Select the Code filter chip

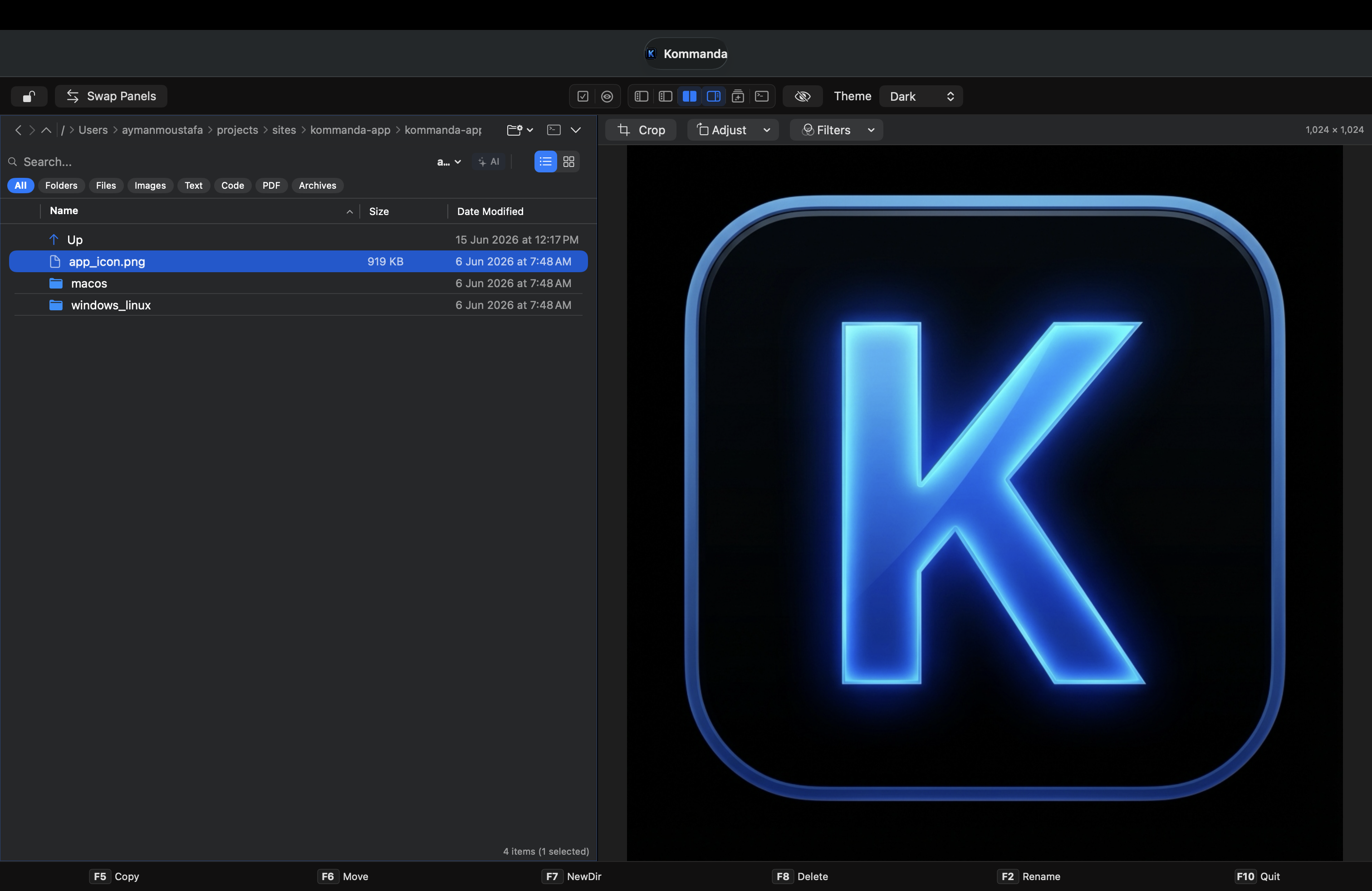tap(233, 186)
